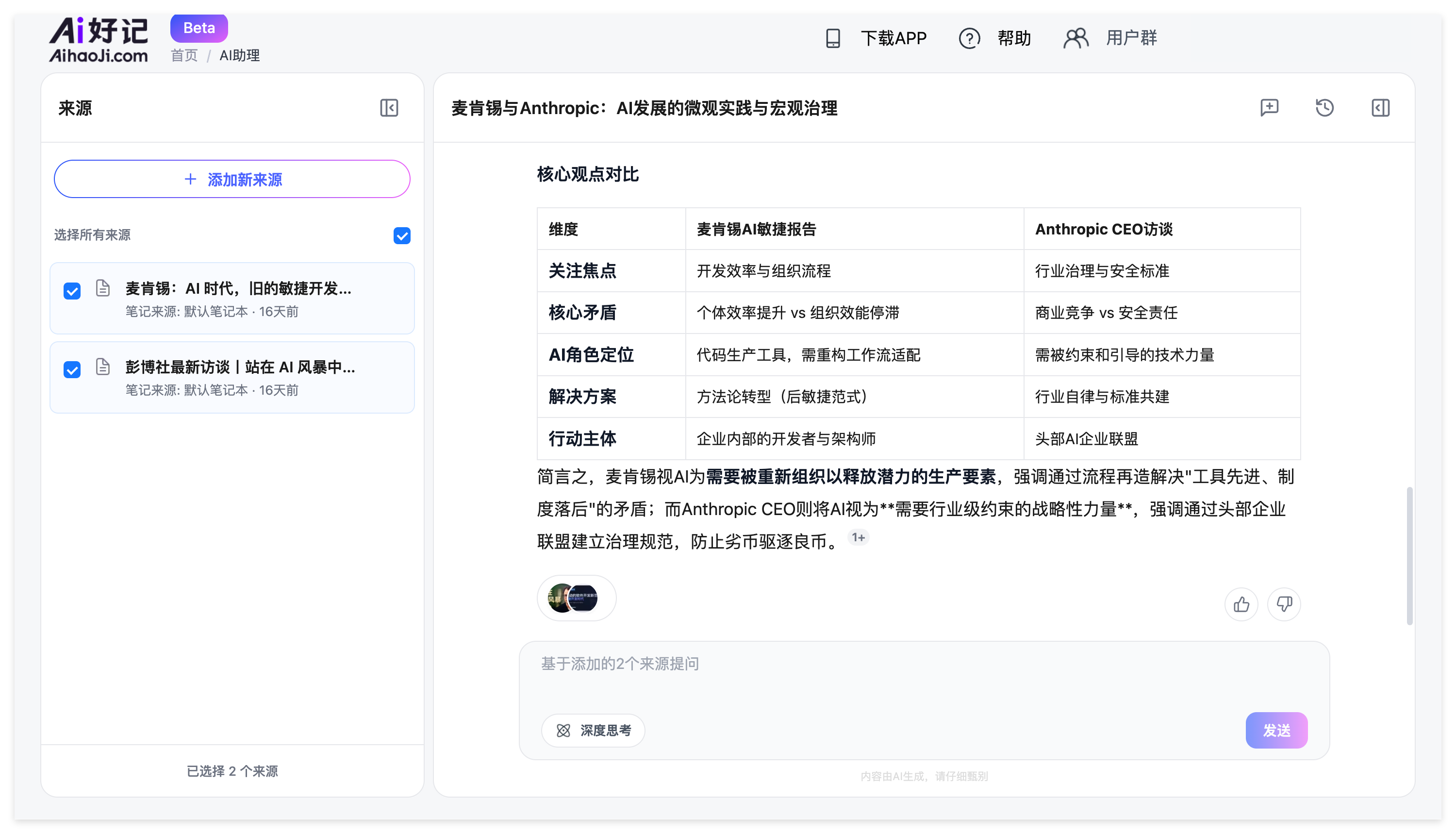This screenshot has width=1456, height=834.
Task: Open the 用户群 link
Action: pyautogui.click(x=1131, y=38)
